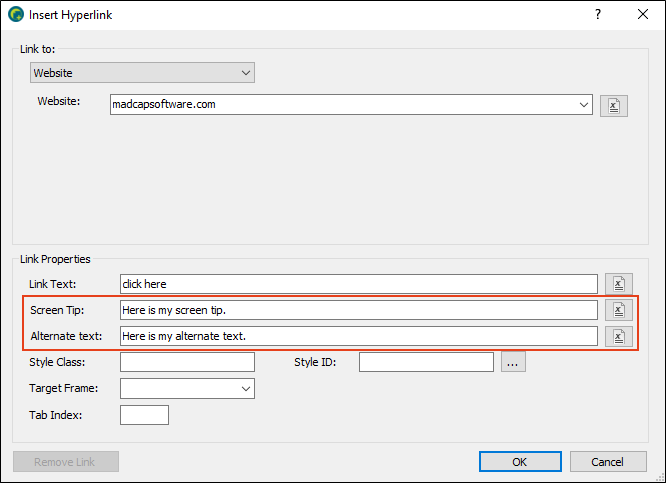Close the Insert Hyperlink dialog

(x=643, y=14)
